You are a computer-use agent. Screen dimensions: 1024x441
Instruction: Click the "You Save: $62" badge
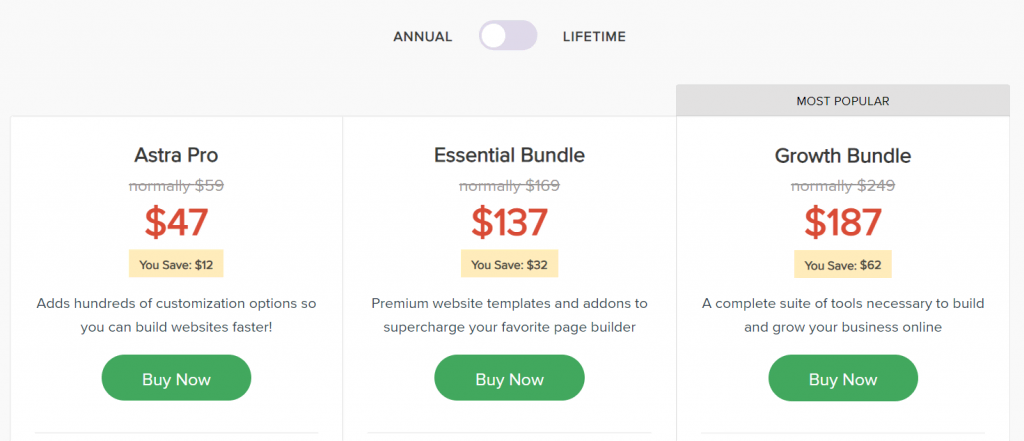(842, 265)
